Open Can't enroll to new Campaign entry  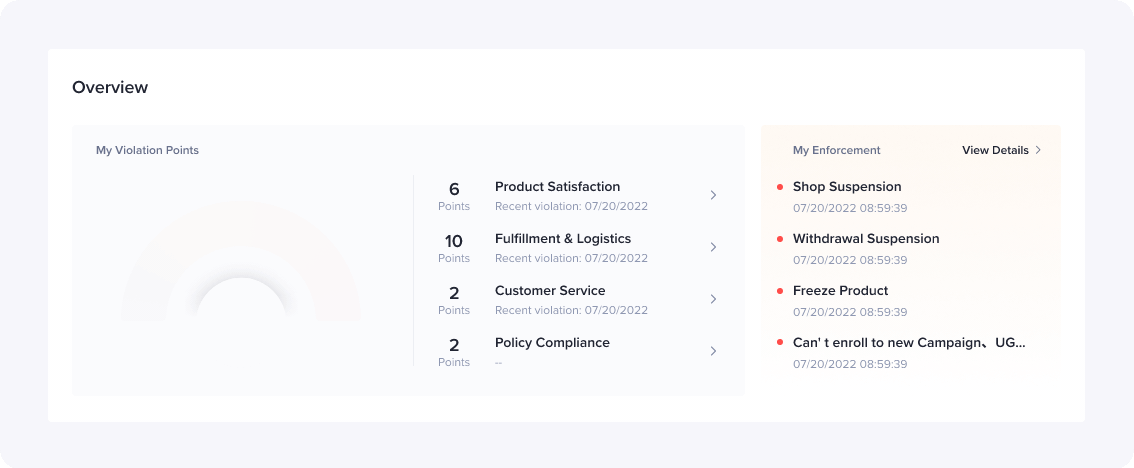pos(909,343)
